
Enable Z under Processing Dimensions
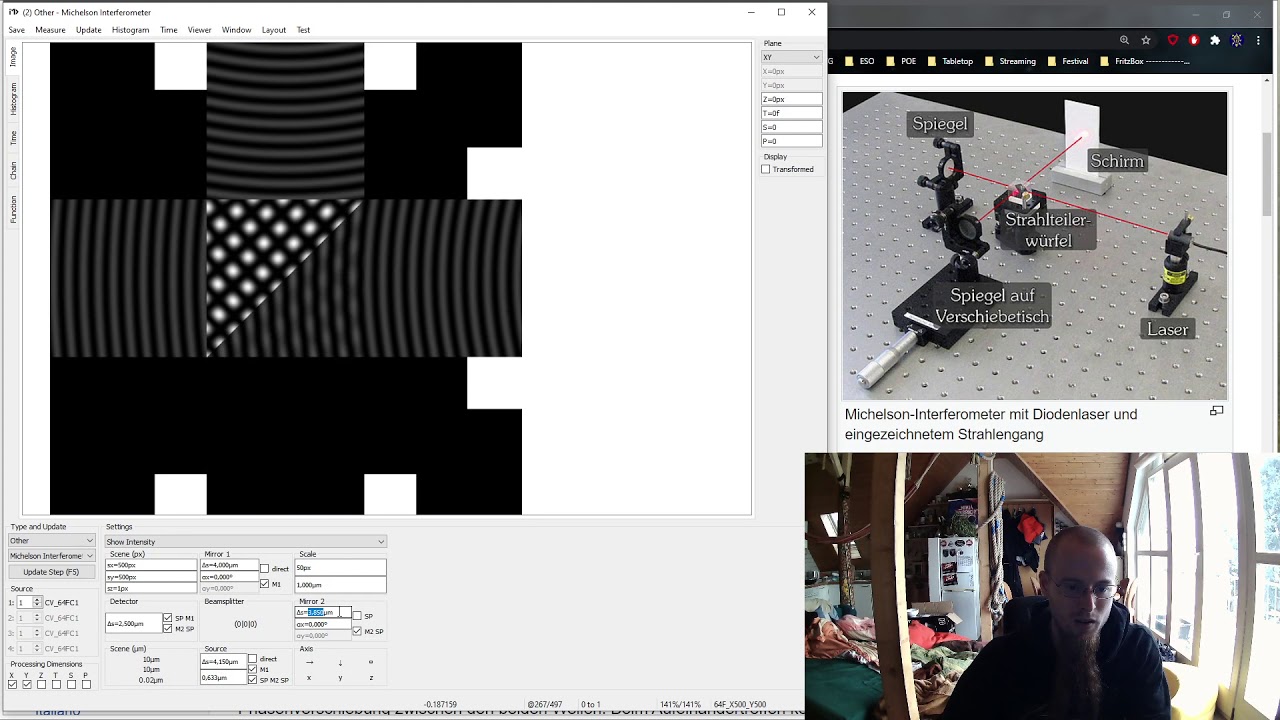coord(41,684)
